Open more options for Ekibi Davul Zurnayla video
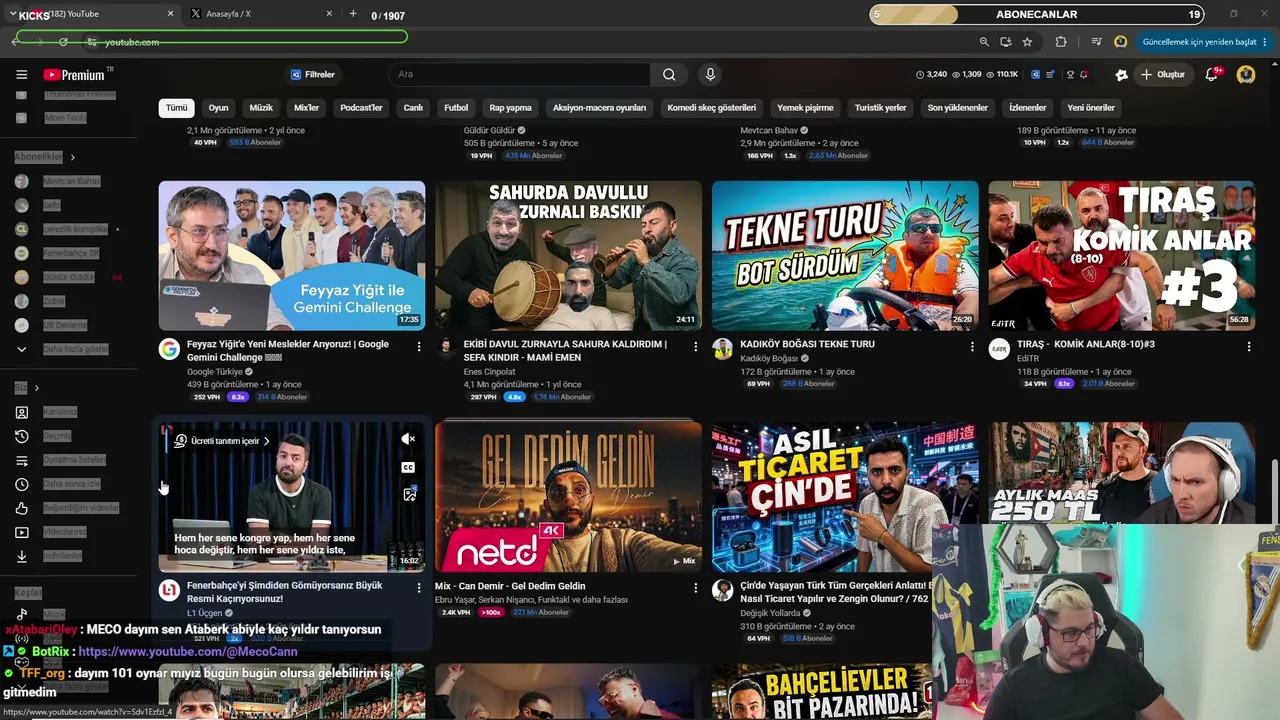 696,346
